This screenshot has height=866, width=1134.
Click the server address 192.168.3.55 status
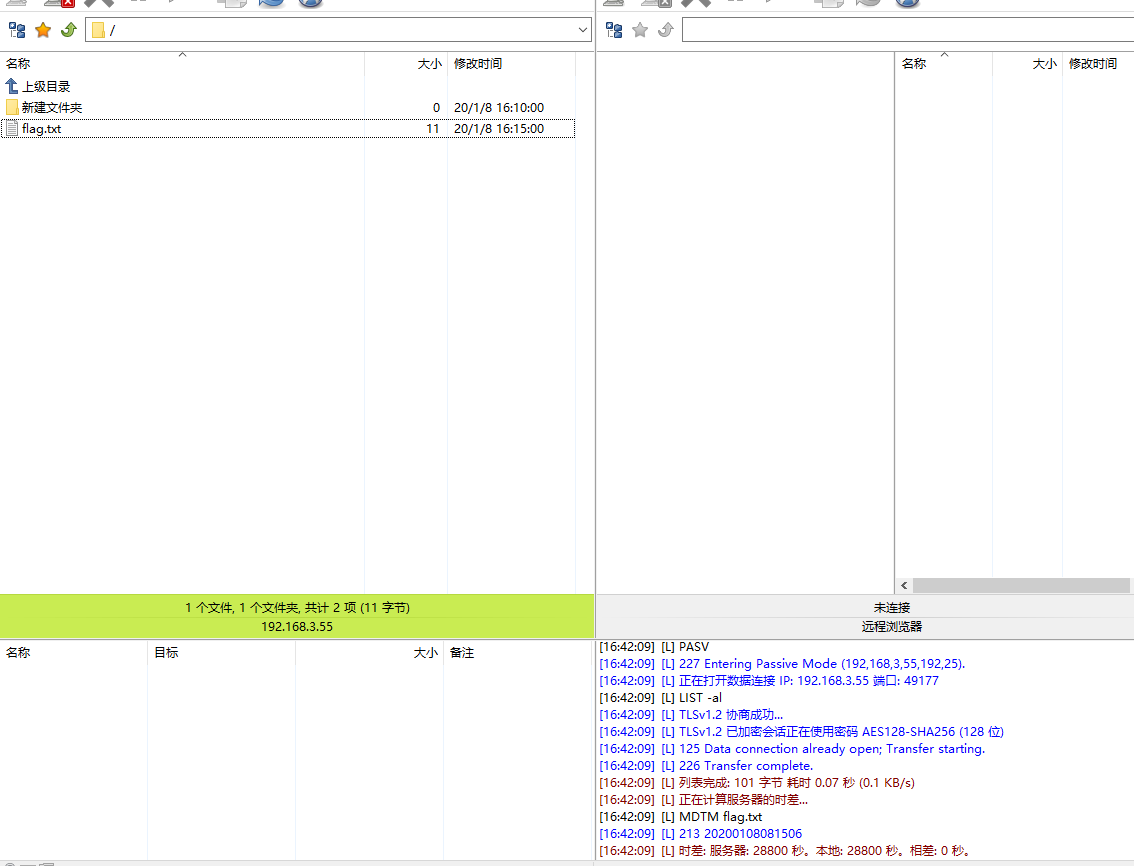tap(297, 627)
